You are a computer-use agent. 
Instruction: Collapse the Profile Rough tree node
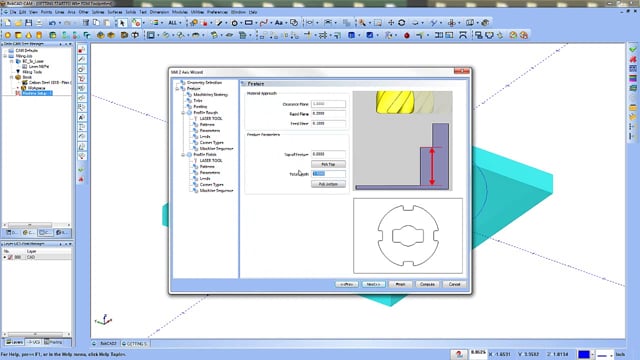point(183,112)
